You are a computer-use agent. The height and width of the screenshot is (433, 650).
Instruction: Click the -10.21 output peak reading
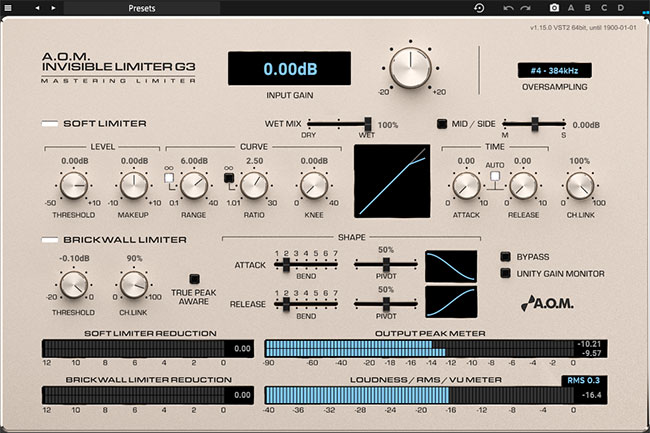coord(589,344)
